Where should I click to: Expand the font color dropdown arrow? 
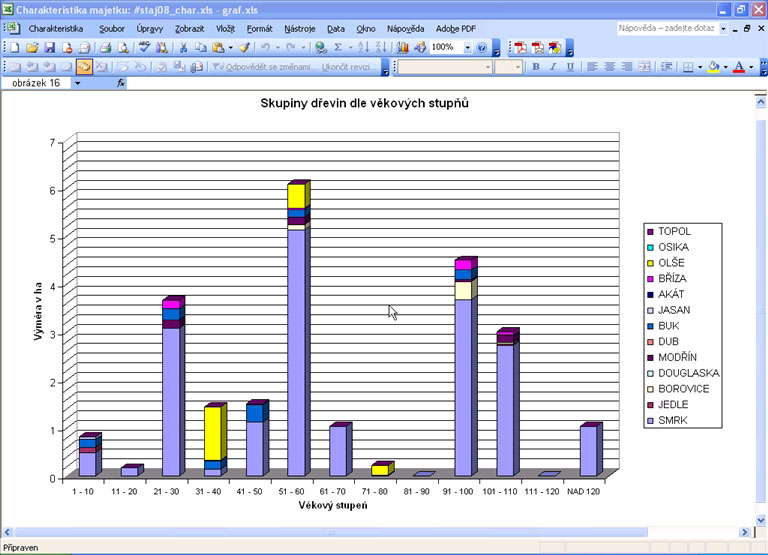(750, 67)
